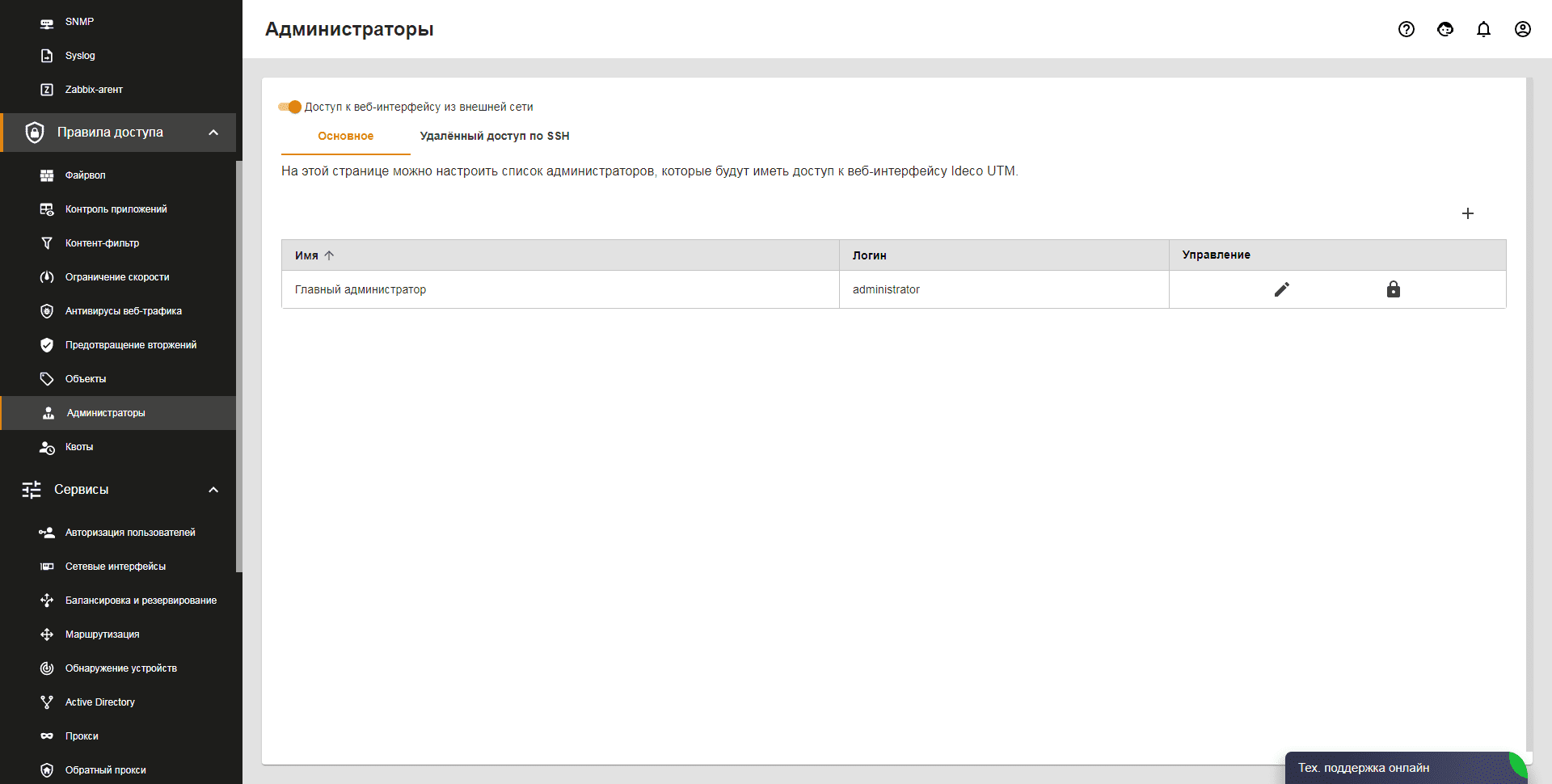Click the Предотвращение вторжений shield icon
Viewport: 1552px width, 784px height.
tap(47, 345)
